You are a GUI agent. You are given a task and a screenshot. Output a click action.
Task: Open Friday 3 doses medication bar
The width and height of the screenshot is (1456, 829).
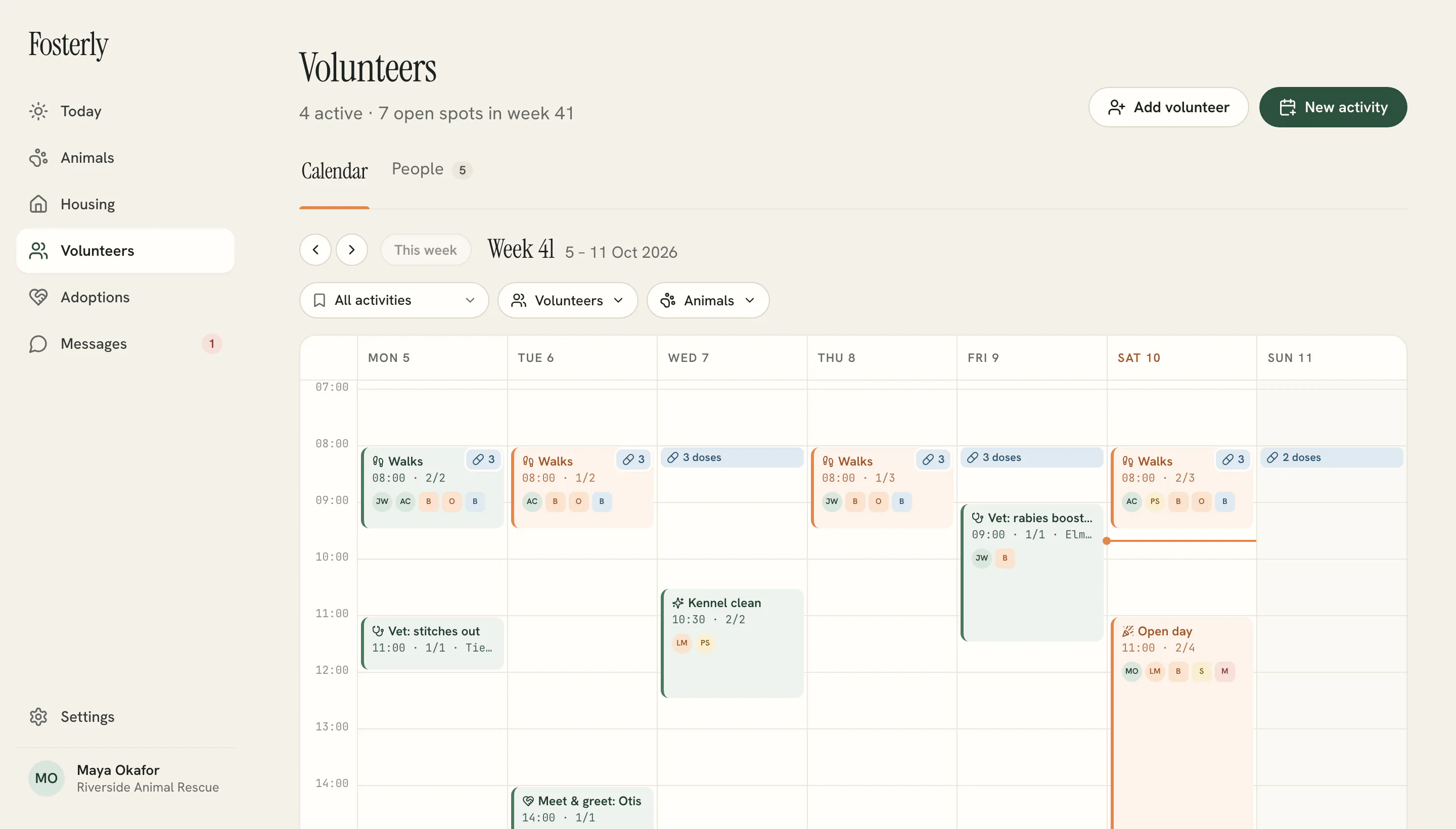coord(1031,457)
